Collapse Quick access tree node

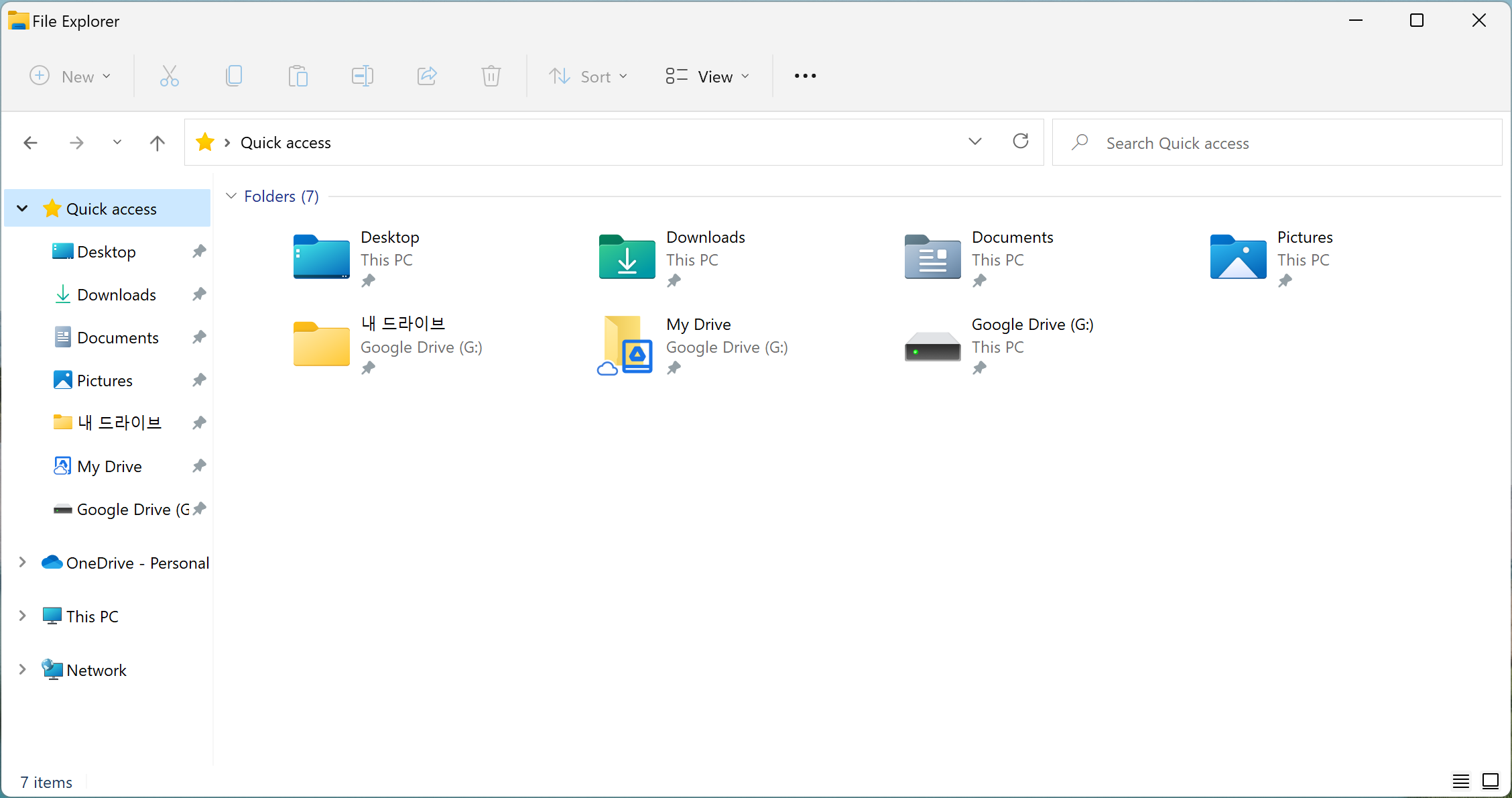pos(22,209)
